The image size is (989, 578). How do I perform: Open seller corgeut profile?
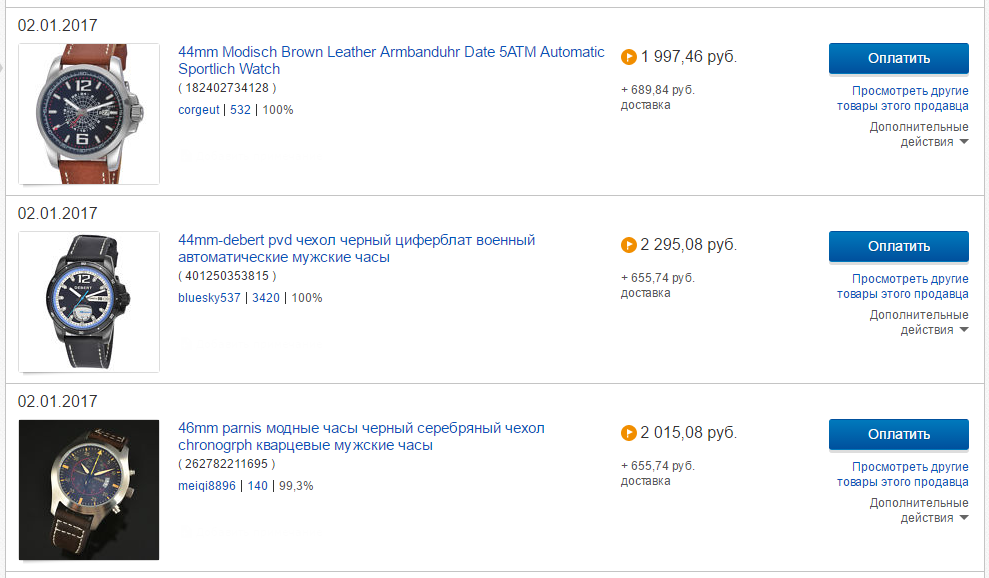click(x=199, y=110)
